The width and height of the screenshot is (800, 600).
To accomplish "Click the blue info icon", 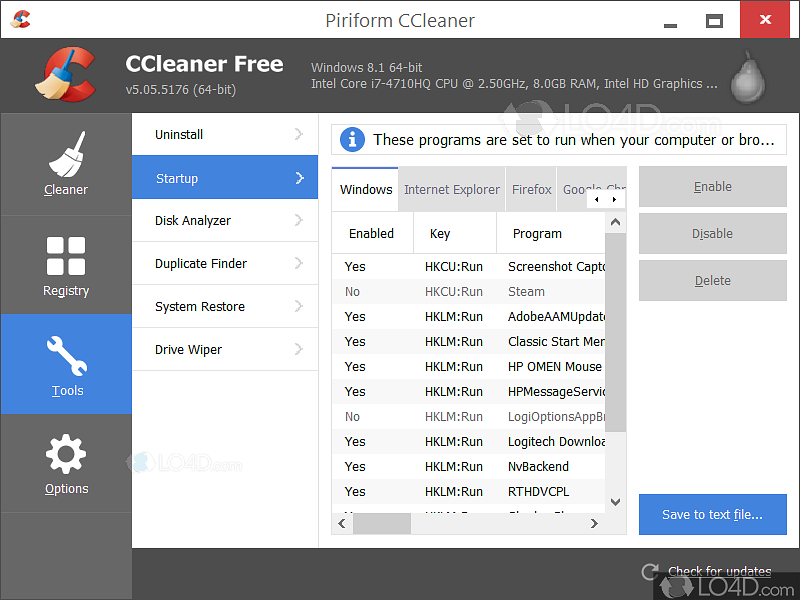I will tap(352, 139).
